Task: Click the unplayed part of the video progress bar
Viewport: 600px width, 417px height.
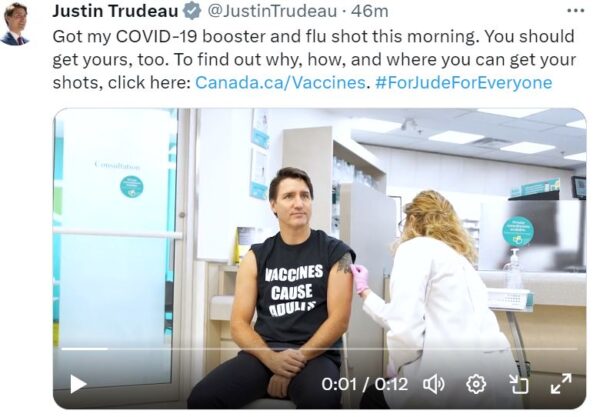Action: pyautogui.click(x=342, y=349)
